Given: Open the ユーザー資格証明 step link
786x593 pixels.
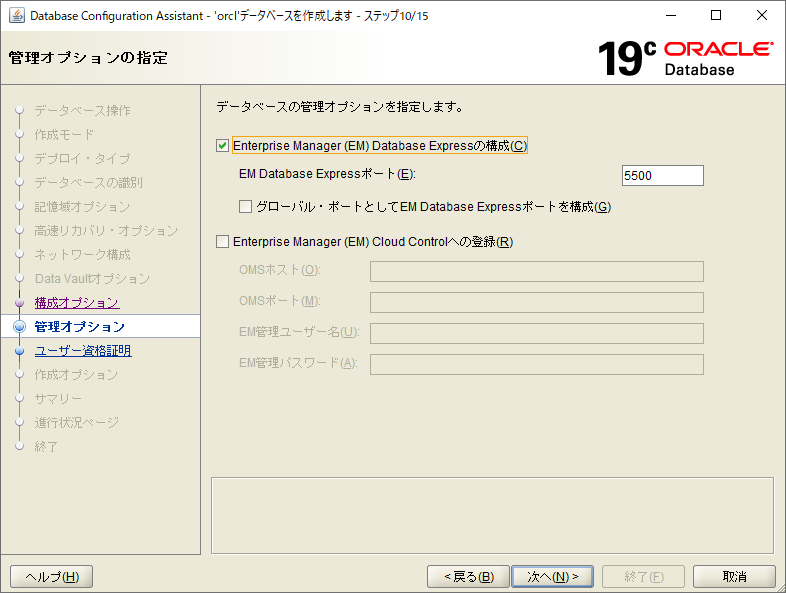Looking at the screenshot, I should coord(83,350).
